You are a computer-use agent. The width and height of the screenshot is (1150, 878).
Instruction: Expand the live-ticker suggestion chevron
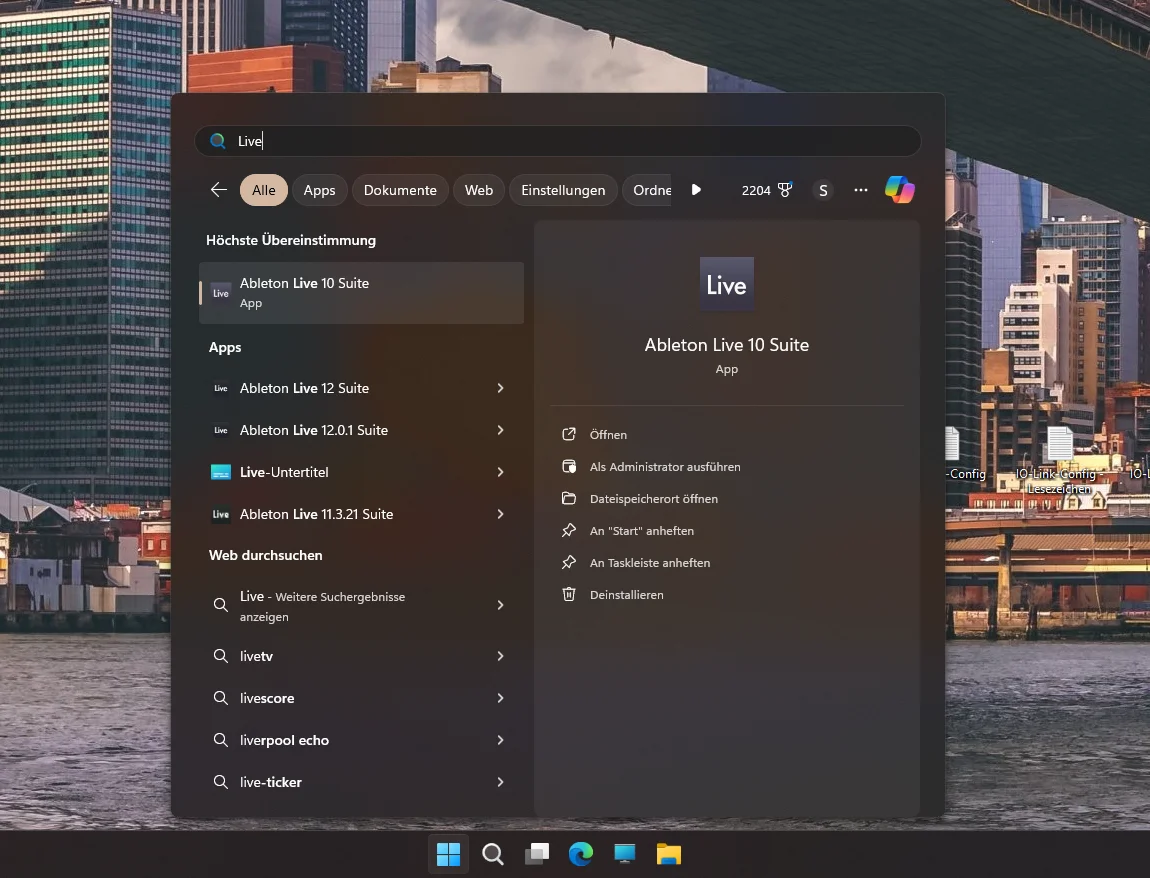click(500, 782)
